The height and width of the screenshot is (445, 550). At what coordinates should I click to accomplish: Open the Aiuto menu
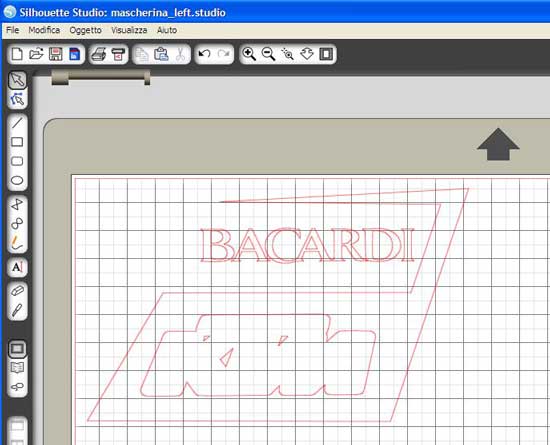pyautogui.click(x=167, y=30)
